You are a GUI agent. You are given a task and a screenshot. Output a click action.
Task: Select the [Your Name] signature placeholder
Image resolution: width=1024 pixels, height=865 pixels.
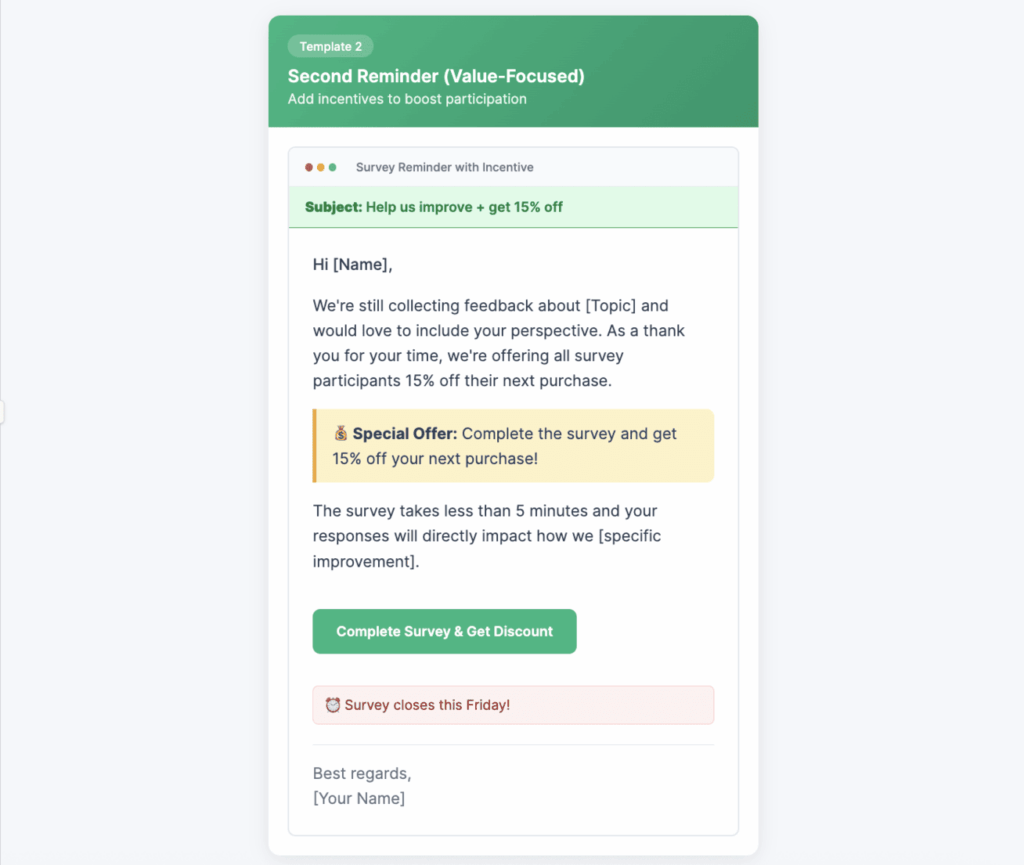(359, 798)
